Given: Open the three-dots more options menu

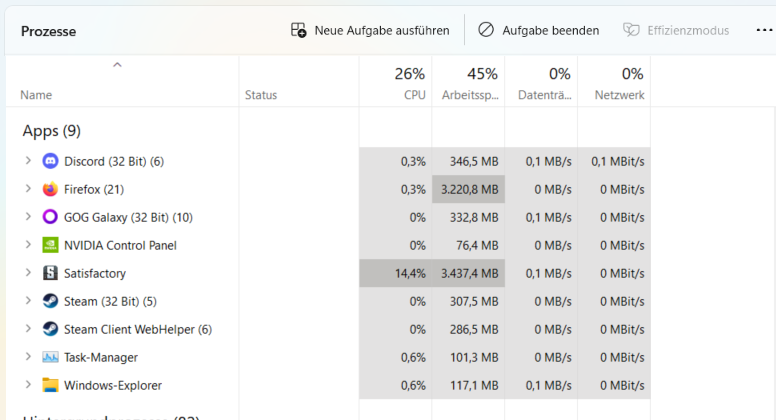Looking at the screenshot, I should 764,31.
